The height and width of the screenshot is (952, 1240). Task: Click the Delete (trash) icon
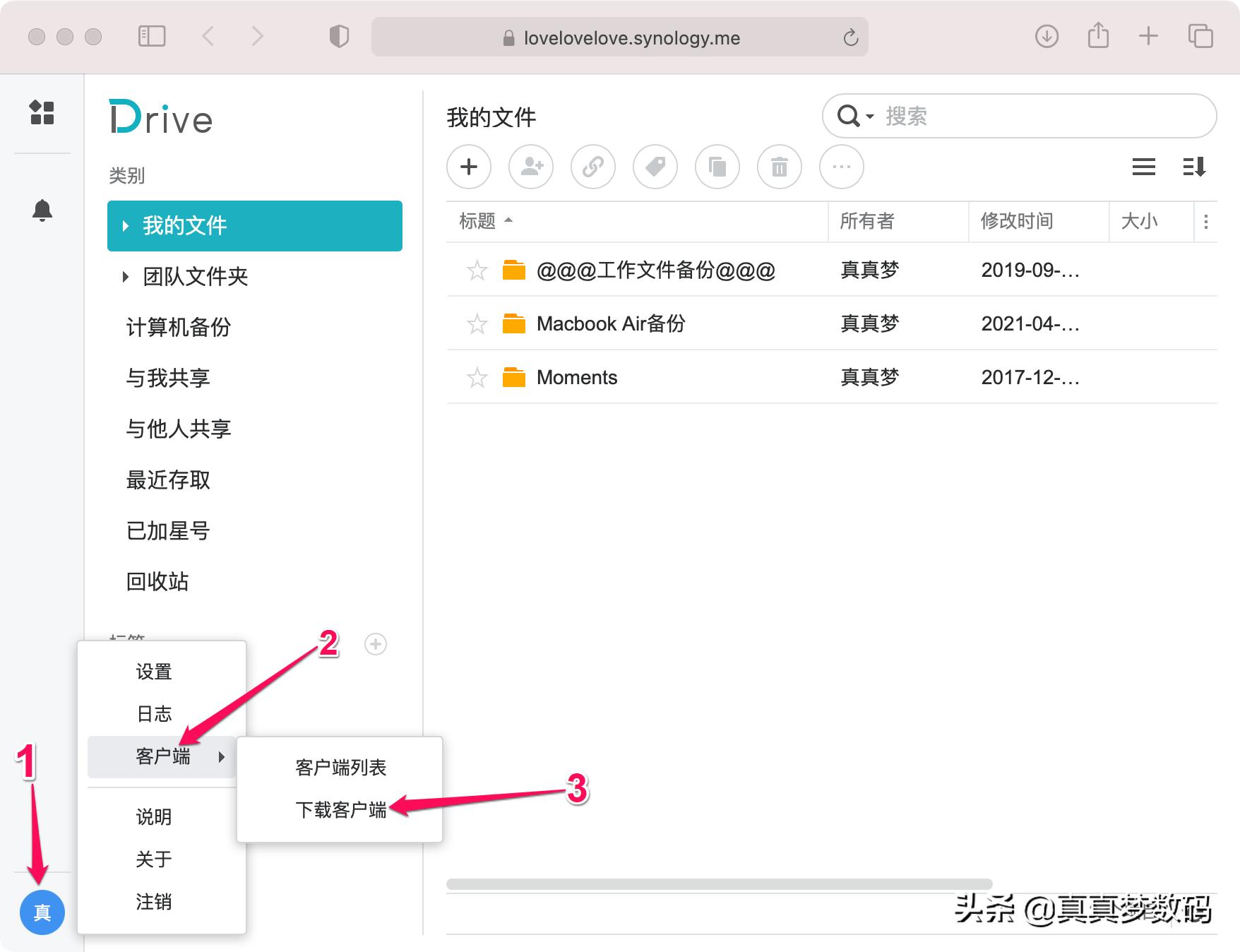(x=780, y=167)
